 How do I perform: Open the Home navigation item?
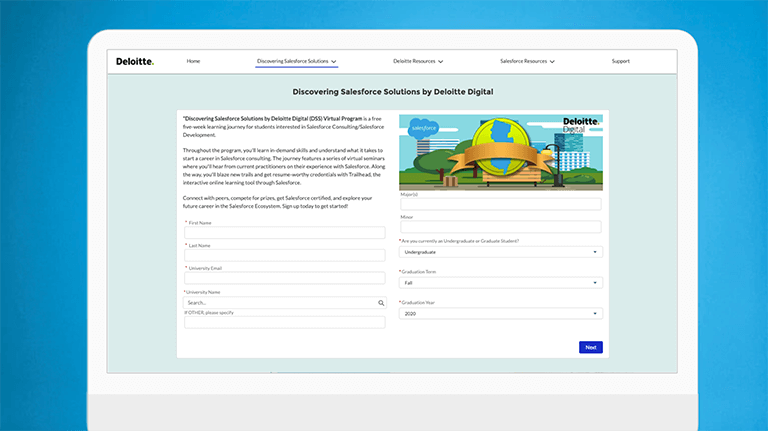tap(193, 61)
